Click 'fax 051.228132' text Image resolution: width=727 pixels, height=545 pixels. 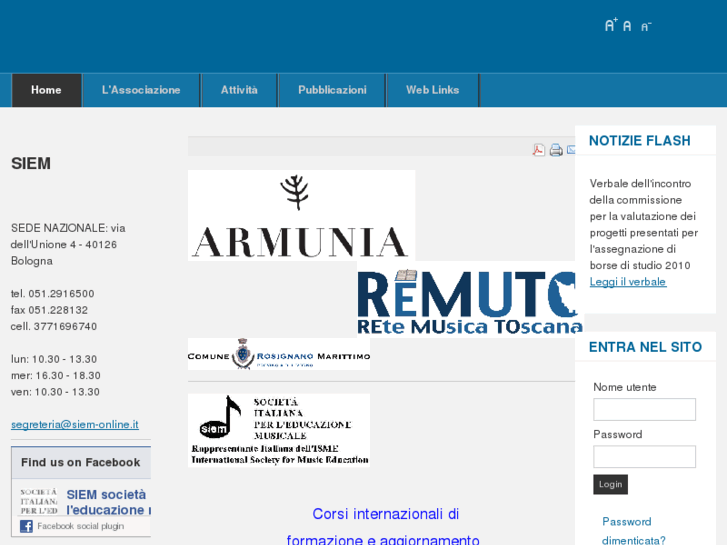click(x=49, y=310)
